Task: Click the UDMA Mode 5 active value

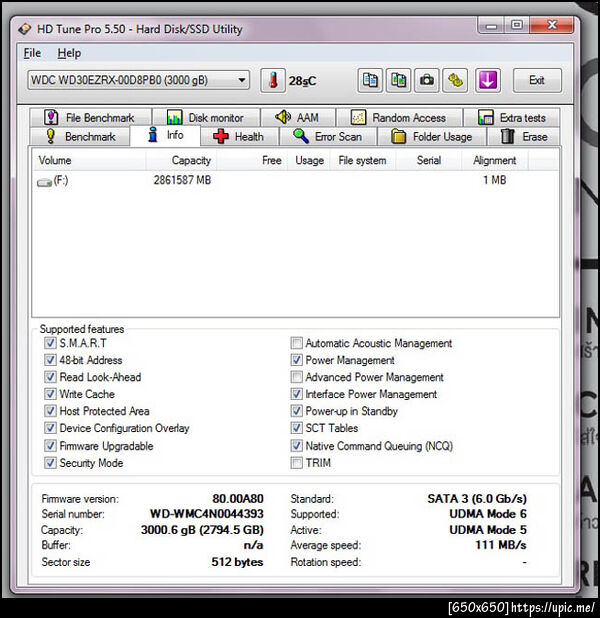Action: click(488, 530)
